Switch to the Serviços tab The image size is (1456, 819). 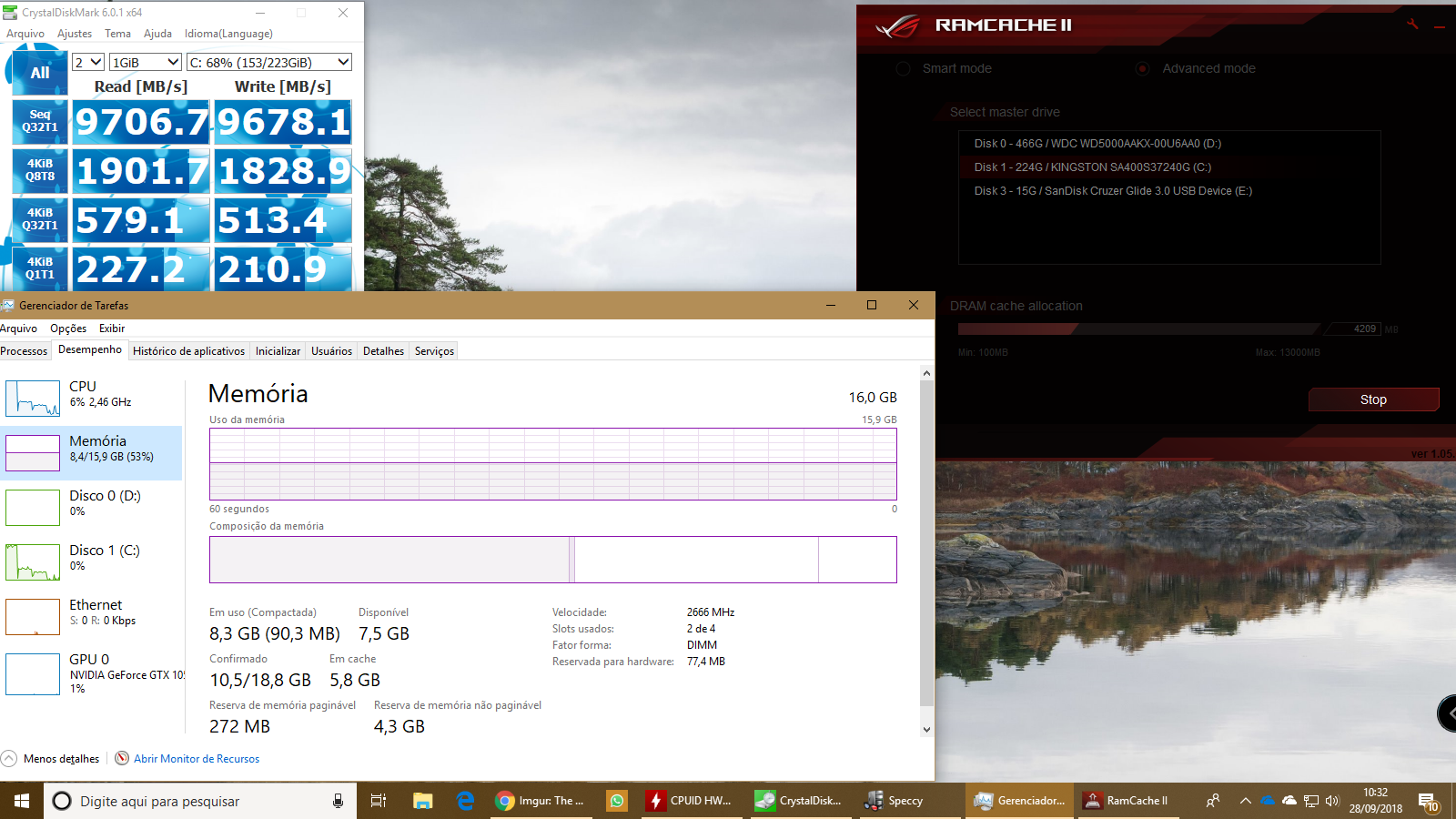coord(434,351)
